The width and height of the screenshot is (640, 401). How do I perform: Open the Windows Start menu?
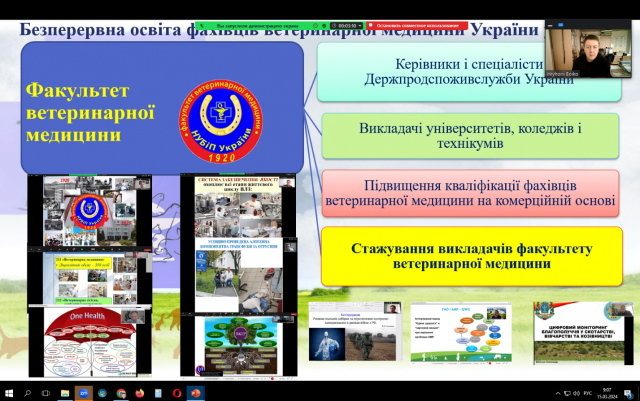tap(9, 393)
